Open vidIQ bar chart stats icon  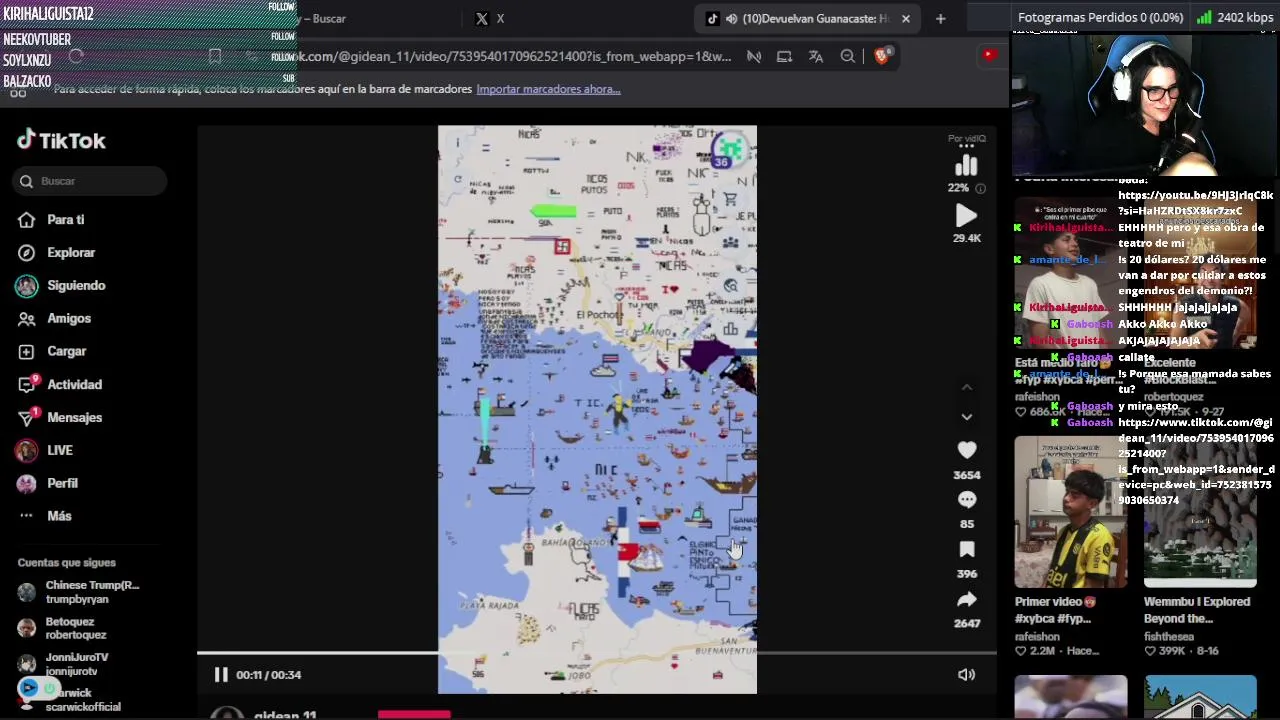966,166
